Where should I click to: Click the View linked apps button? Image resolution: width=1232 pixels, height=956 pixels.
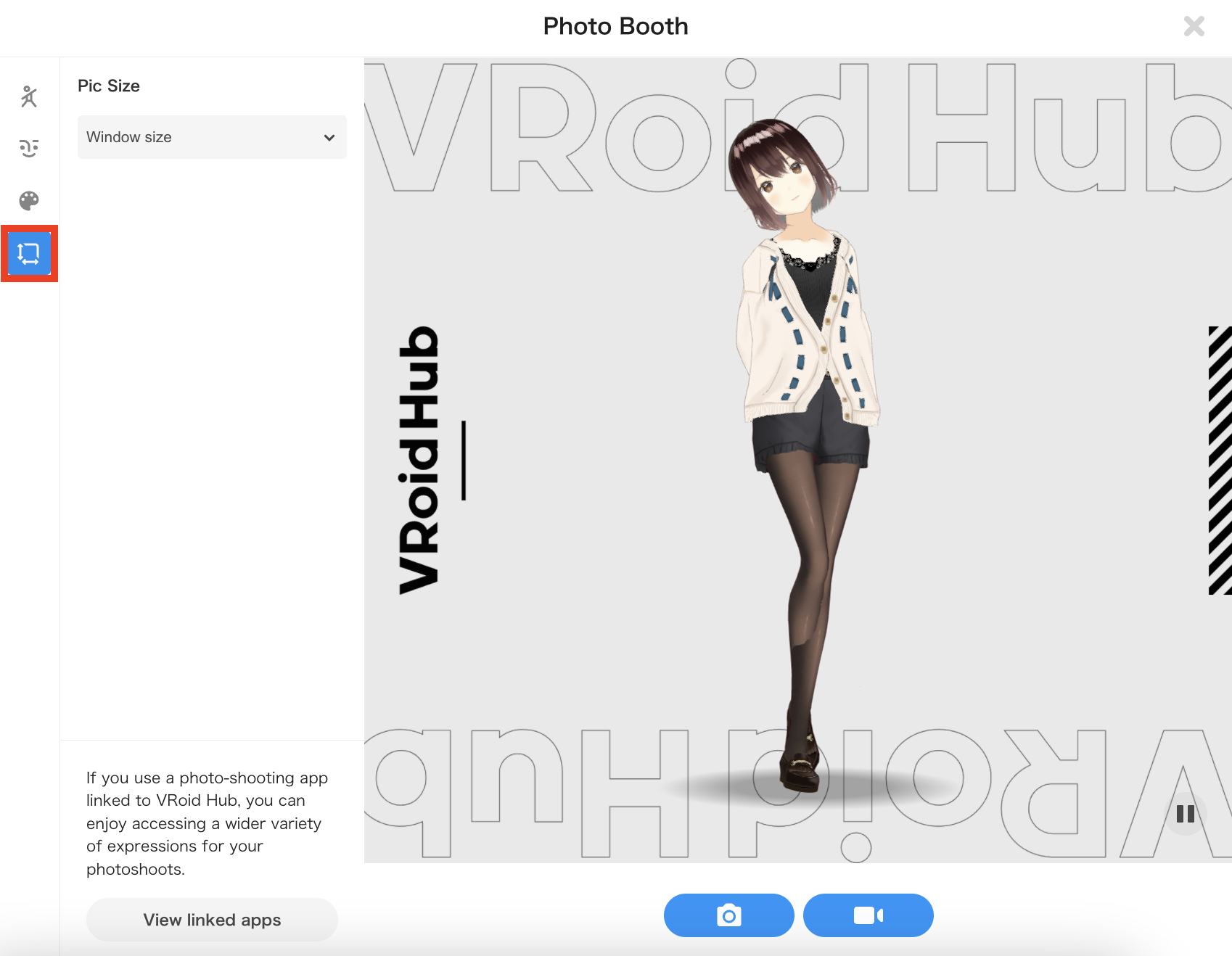(212, 920)
